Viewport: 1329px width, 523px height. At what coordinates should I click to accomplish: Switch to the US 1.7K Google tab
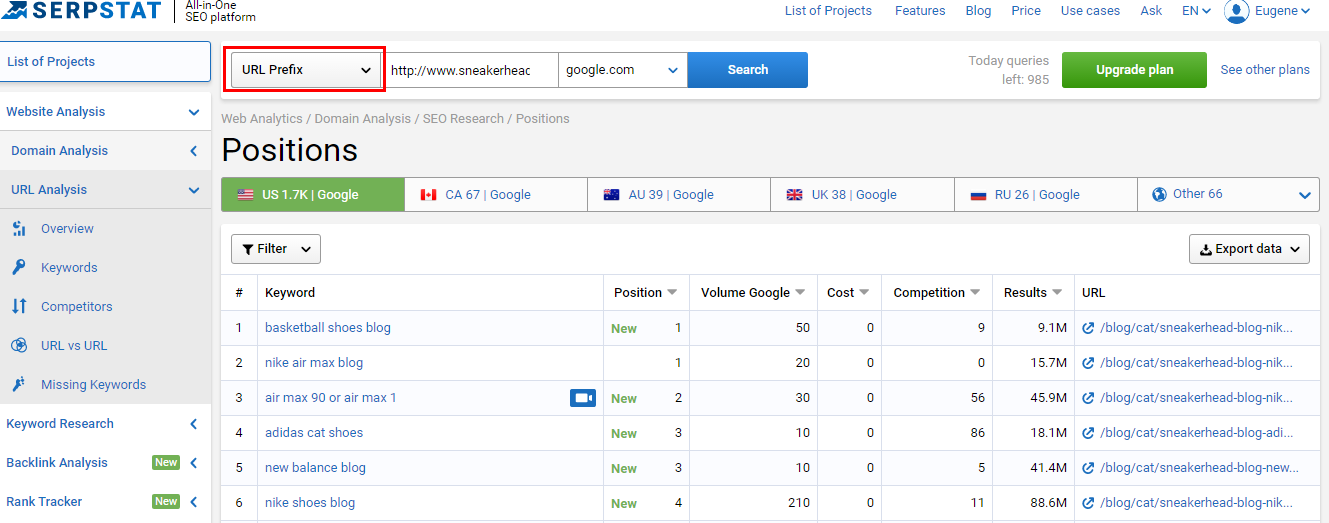tap(313, 195)
